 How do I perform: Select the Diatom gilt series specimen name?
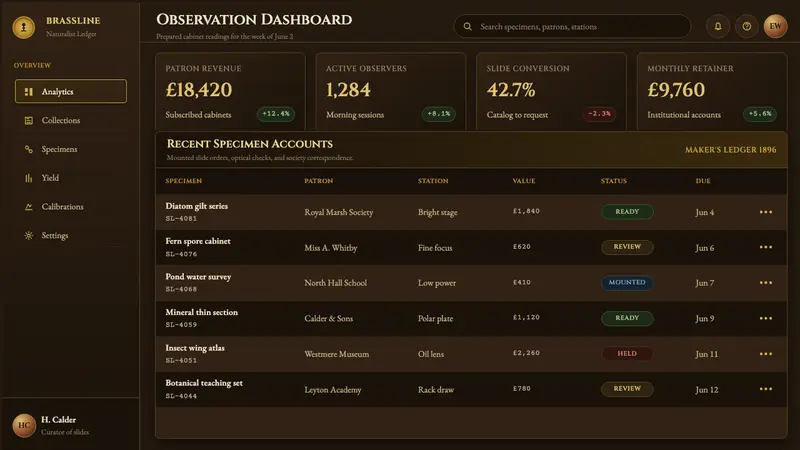point(196,206)
